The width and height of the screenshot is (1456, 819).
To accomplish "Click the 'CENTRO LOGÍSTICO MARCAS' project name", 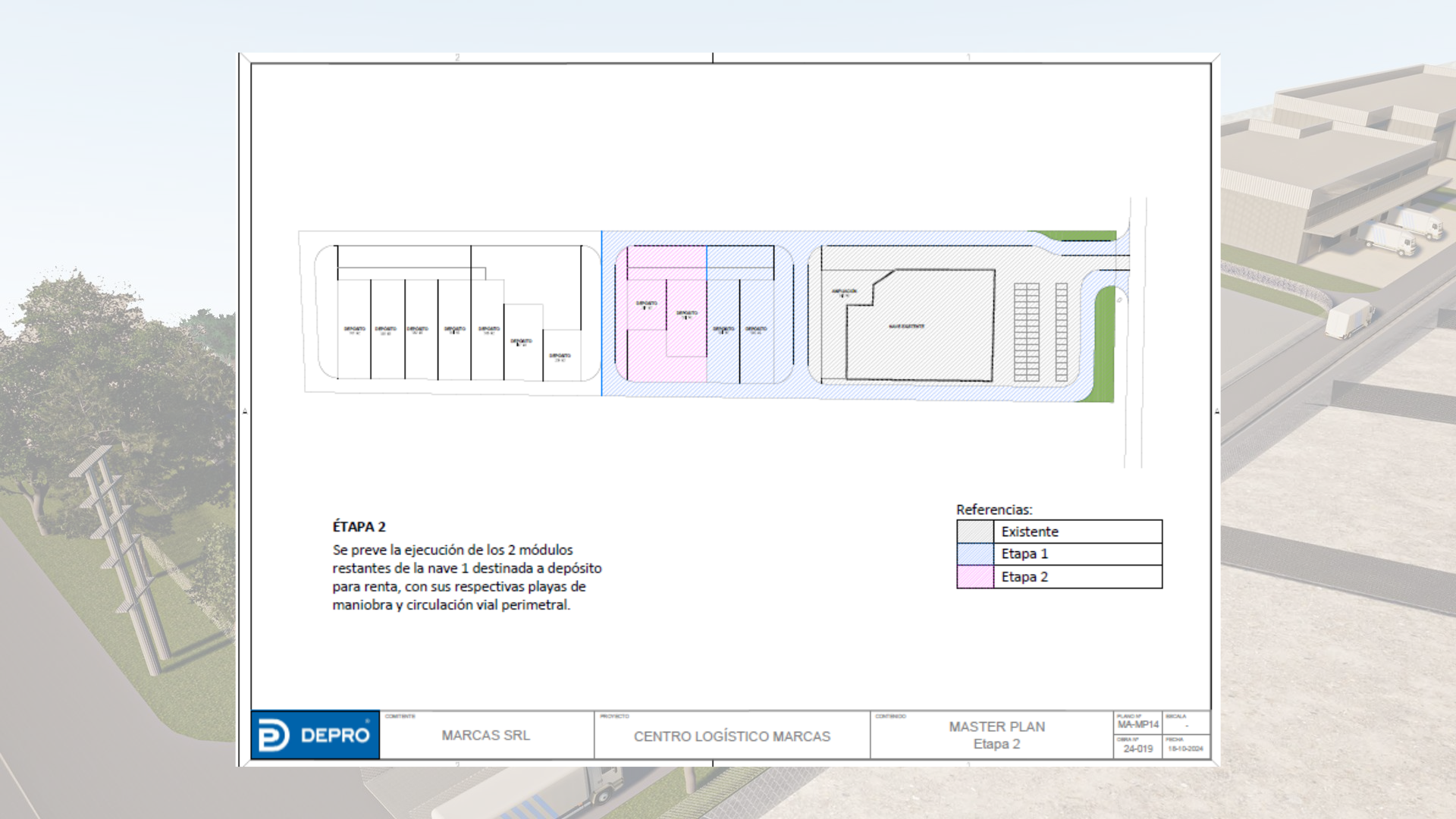I will [732, 736].
